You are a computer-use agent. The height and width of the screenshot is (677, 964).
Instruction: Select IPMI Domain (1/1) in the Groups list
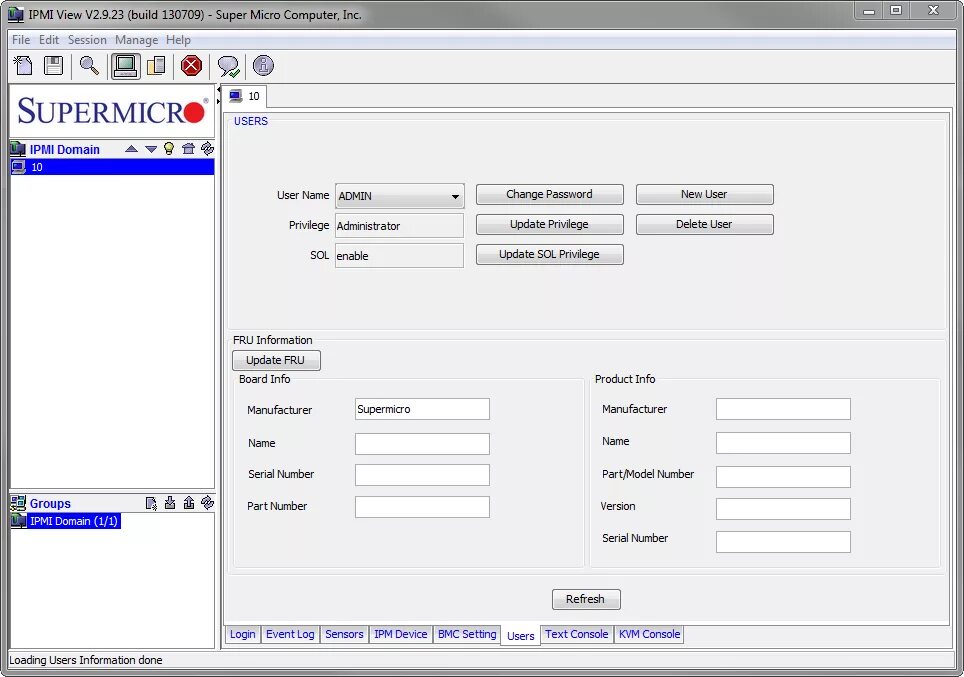click(x=65, y=521)
